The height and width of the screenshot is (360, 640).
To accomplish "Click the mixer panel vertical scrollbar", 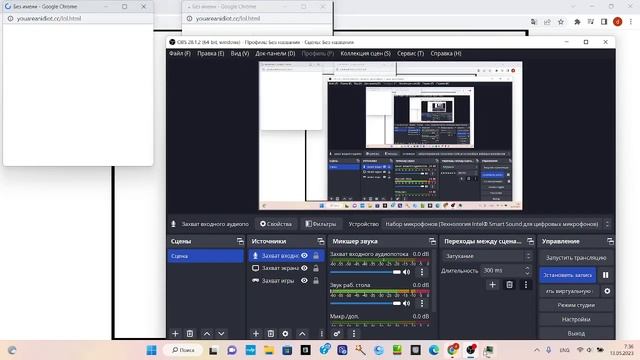I will click(434, 282).
